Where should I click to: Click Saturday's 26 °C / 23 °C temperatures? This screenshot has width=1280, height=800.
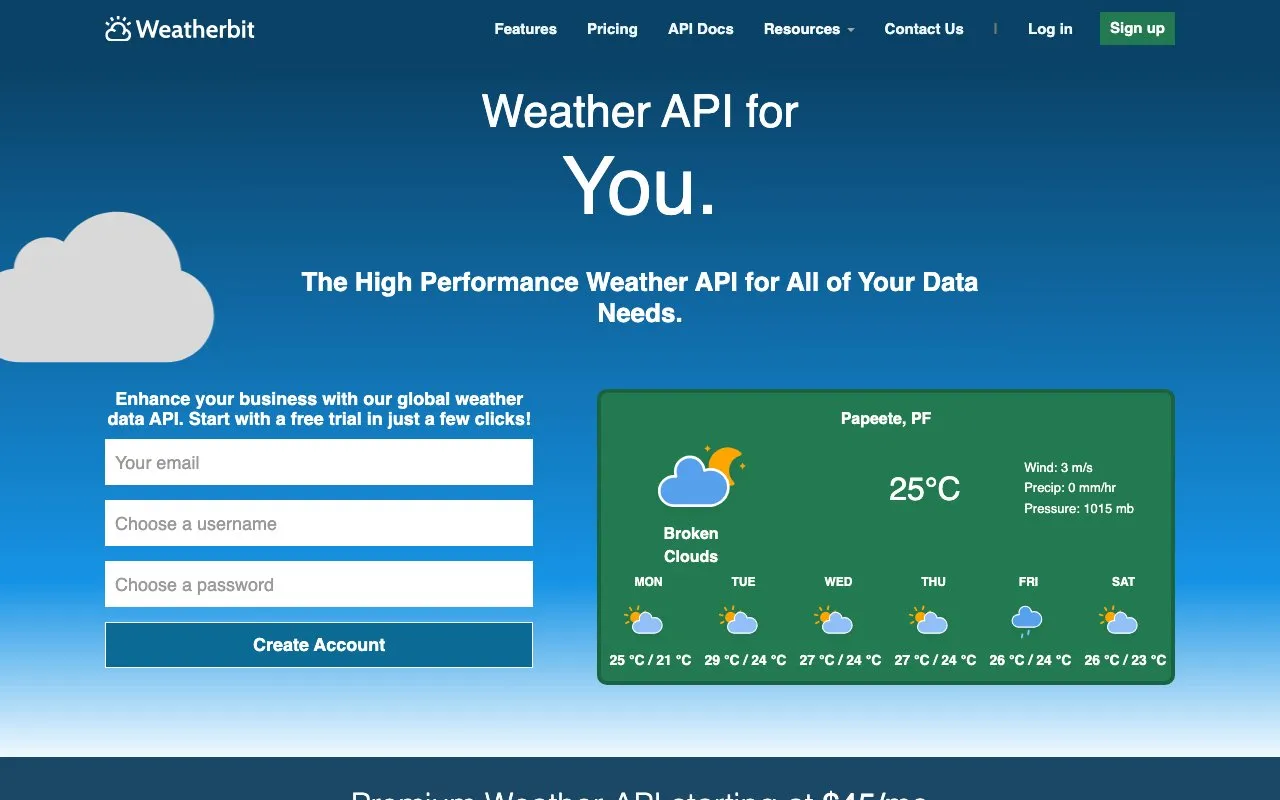(1125, 660)
